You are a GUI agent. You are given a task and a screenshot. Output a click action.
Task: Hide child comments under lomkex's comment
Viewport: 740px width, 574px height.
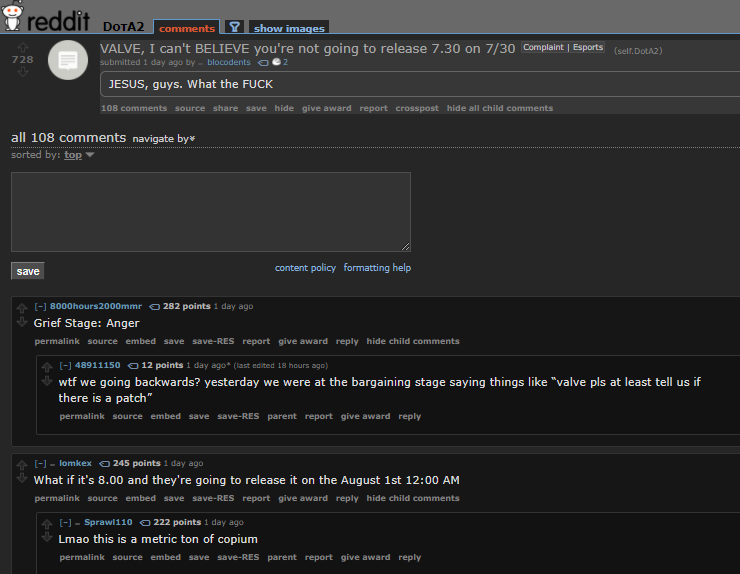coord(413,498)
